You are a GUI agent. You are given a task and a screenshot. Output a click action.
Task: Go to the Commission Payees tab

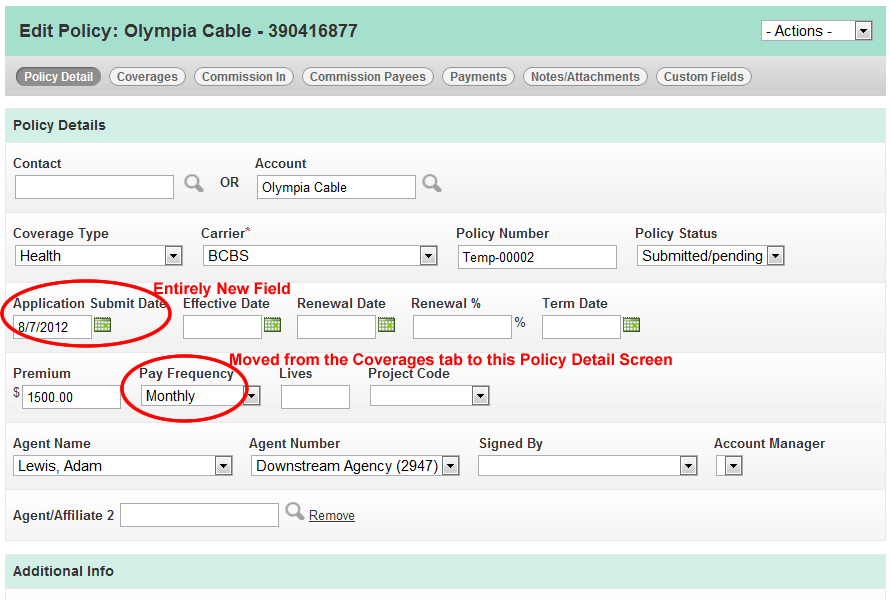368,77
